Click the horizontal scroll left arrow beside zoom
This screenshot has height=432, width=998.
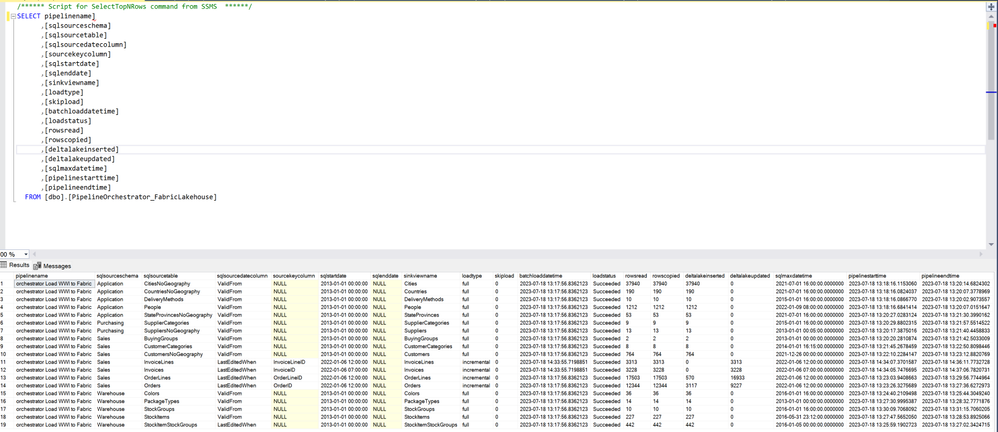[36, 254]
